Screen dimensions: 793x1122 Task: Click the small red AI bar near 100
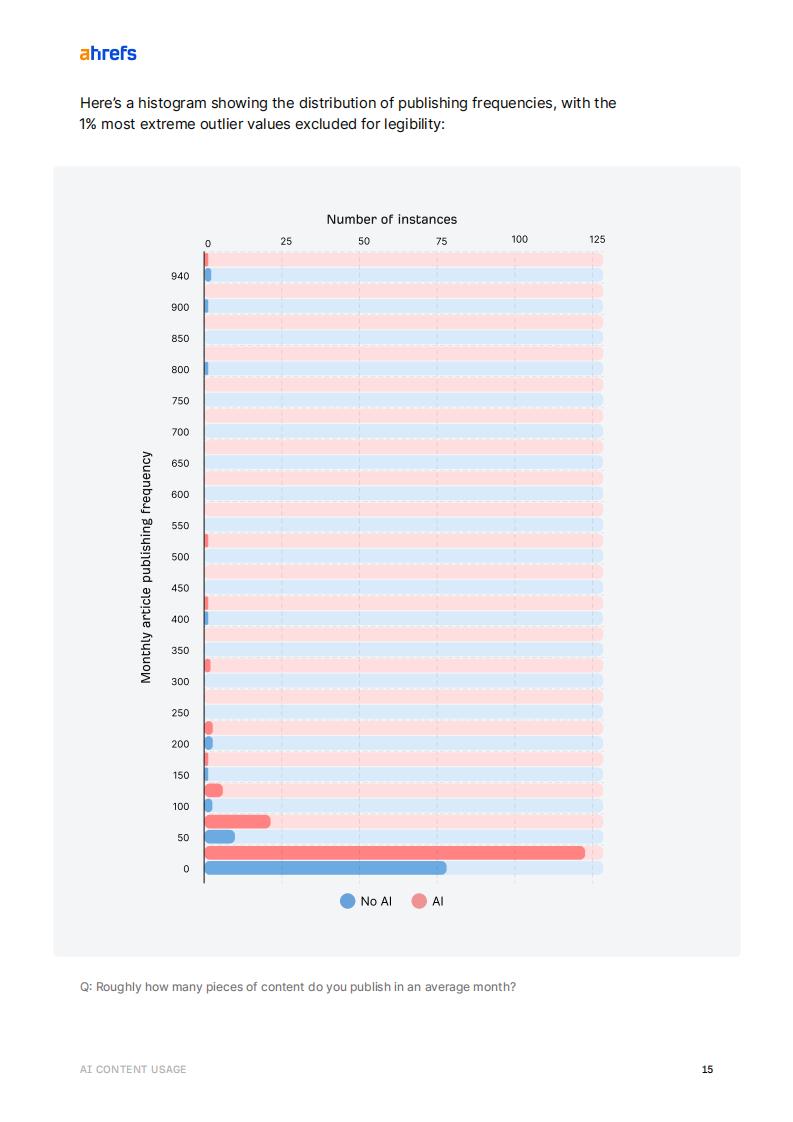tap(213, 790)
